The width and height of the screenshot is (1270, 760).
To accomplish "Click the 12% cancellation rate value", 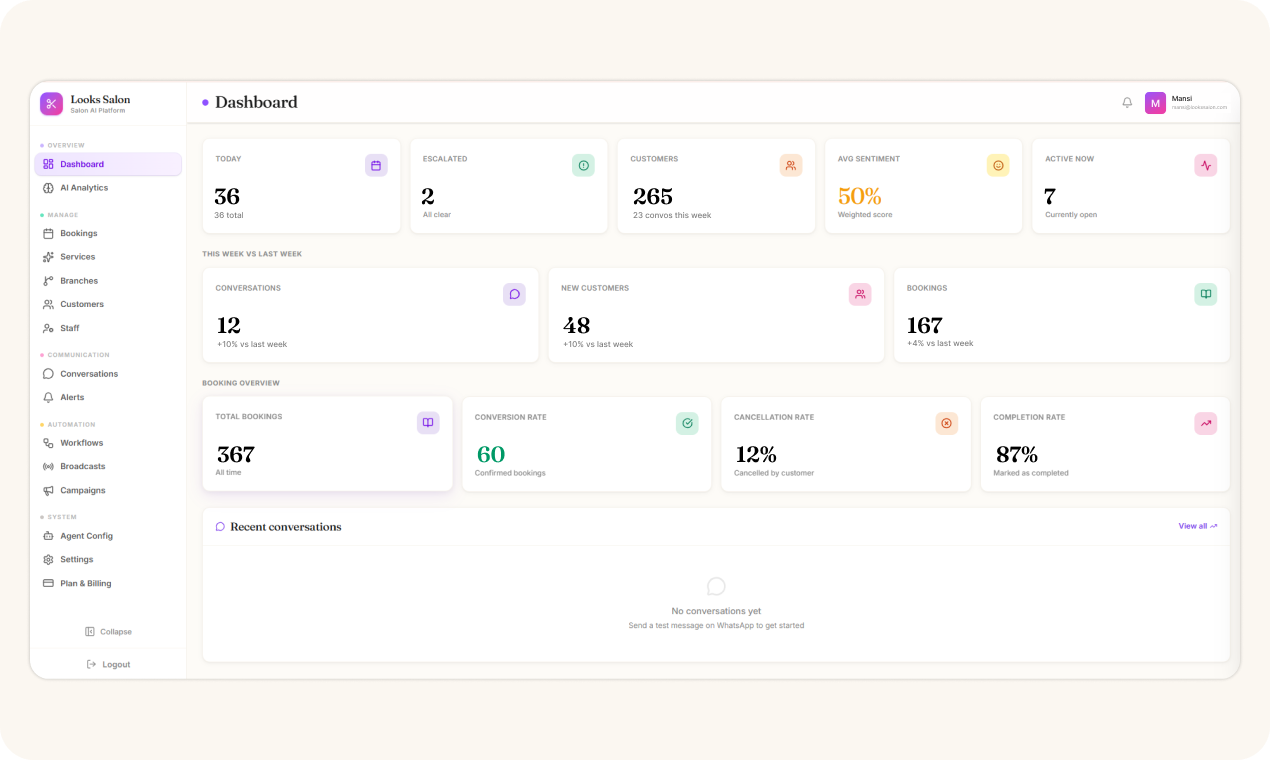I will pyautogui.click(x=756, y=455).
